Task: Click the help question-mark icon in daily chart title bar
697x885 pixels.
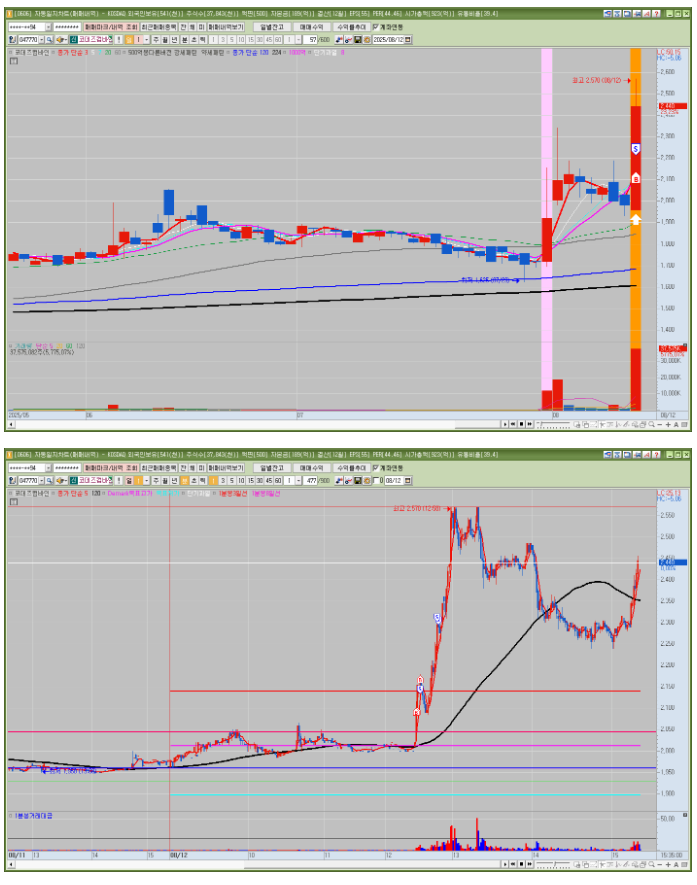Action: click(x=656, y=14)
